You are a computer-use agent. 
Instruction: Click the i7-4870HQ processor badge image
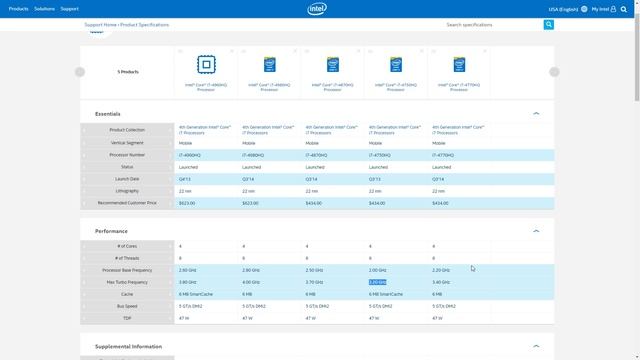333,64
